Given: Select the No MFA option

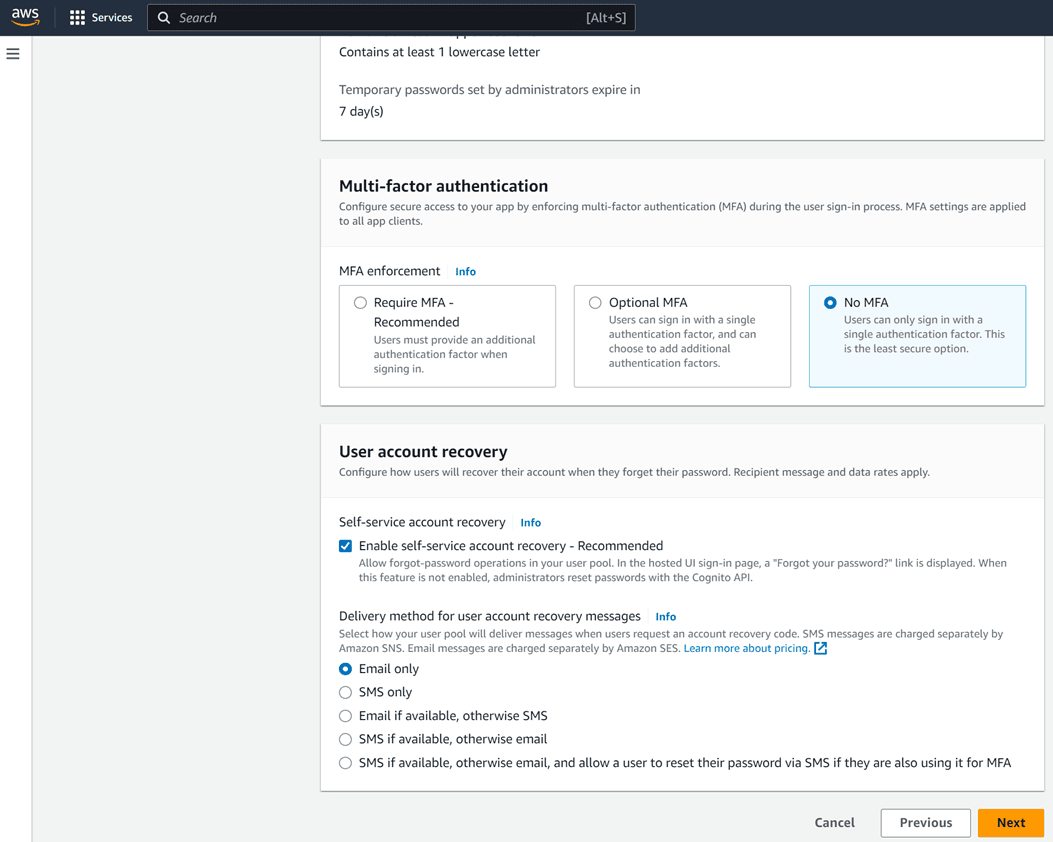Looking at the screenshot, I should click(830, 302).
